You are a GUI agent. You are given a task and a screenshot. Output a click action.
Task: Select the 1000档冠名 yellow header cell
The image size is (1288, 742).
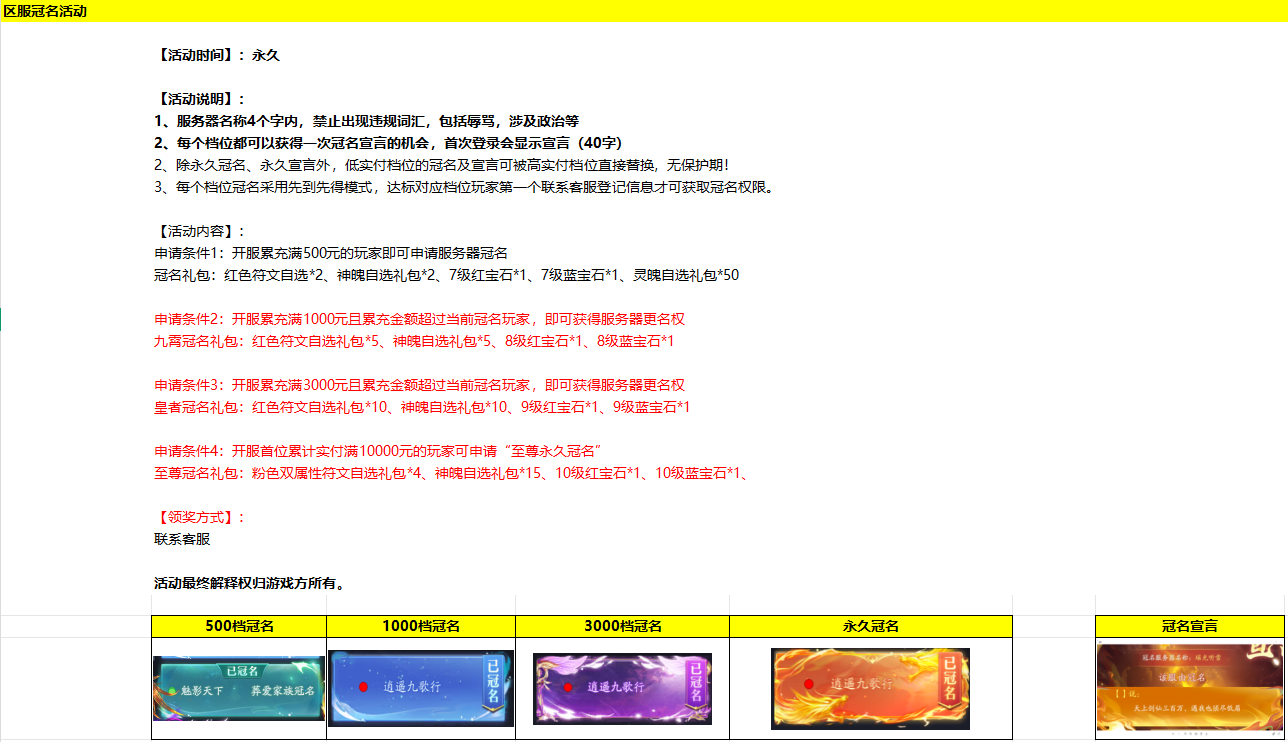pos(421,626)
